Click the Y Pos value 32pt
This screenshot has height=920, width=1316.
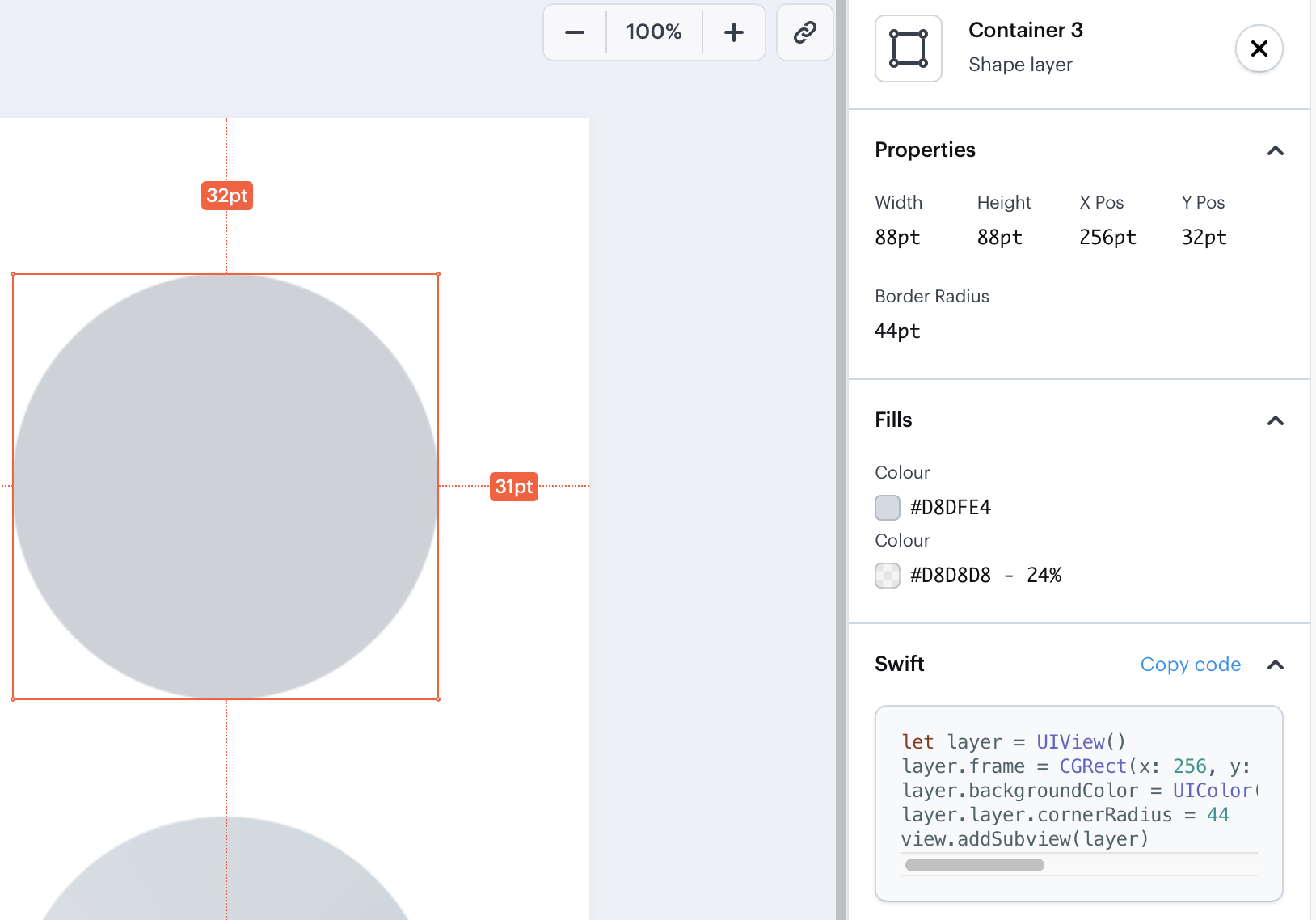pyautogui.click(x=1204, y=238)
